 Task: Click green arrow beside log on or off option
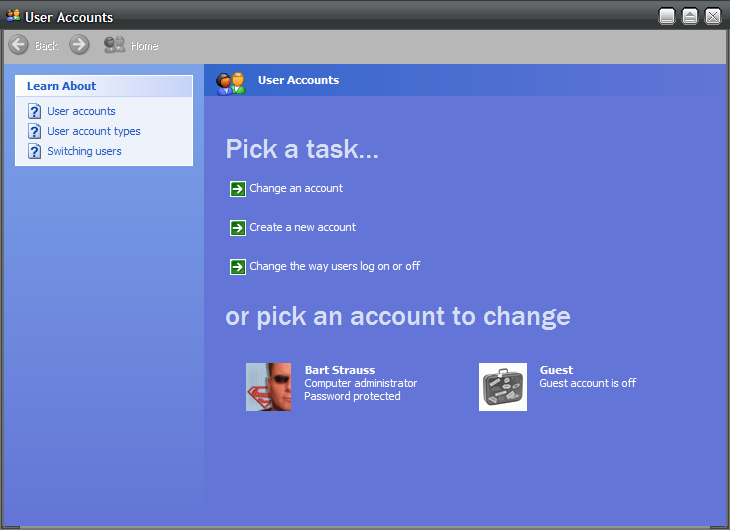(x=237, y=267)
